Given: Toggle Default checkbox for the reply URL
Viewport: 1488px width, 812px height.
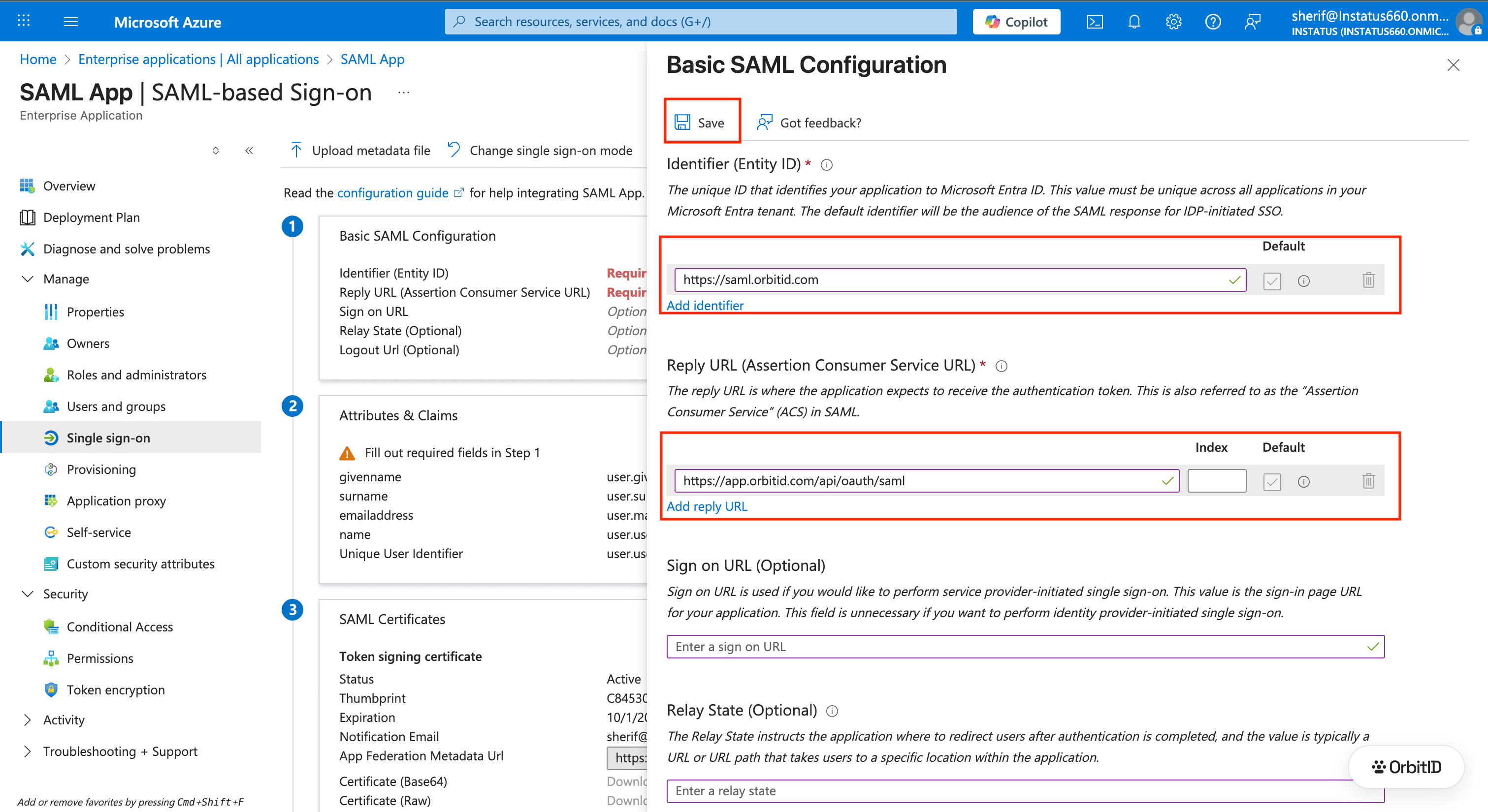Looking at the screenshot, I should click(x=1272, y=482).
